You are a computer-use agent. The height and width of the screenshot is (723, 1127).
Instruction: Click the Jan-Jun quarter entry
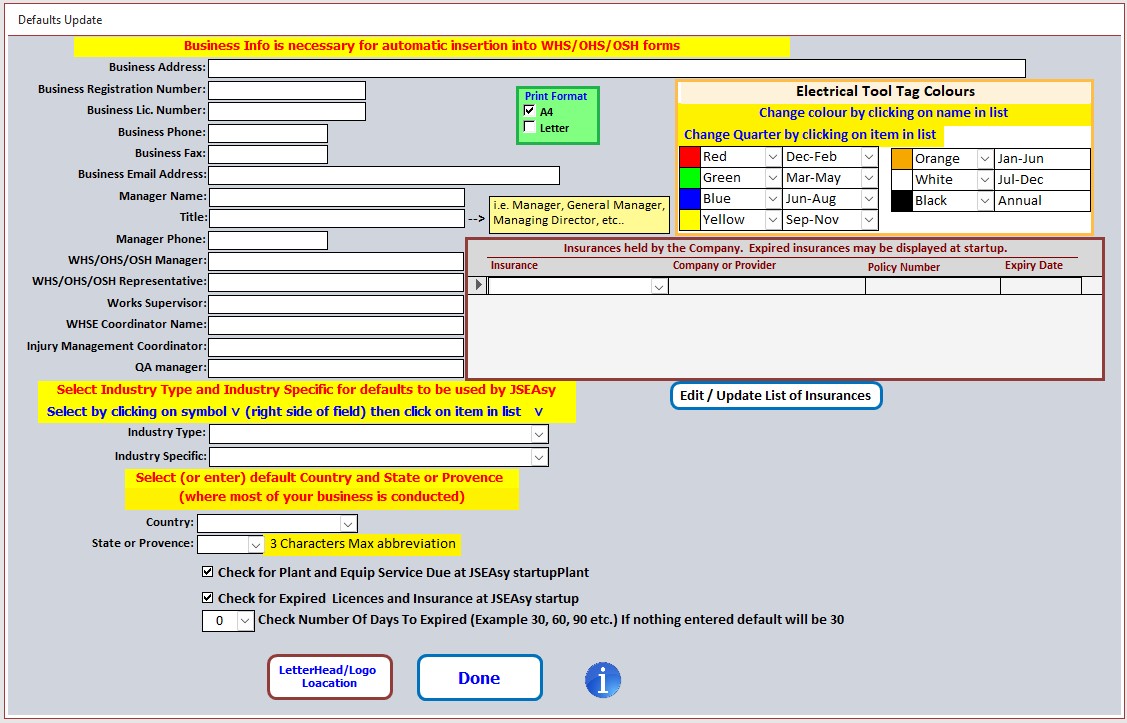(1042, 159)
